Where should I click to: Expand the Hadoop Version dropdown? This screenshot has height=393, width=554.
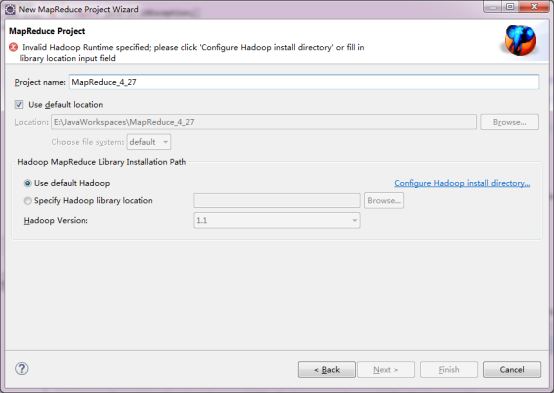click(277, 221)
